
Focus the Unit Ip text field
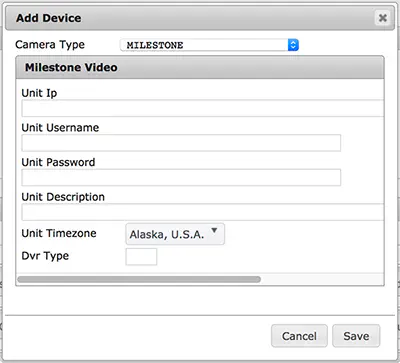pos(203,108)
